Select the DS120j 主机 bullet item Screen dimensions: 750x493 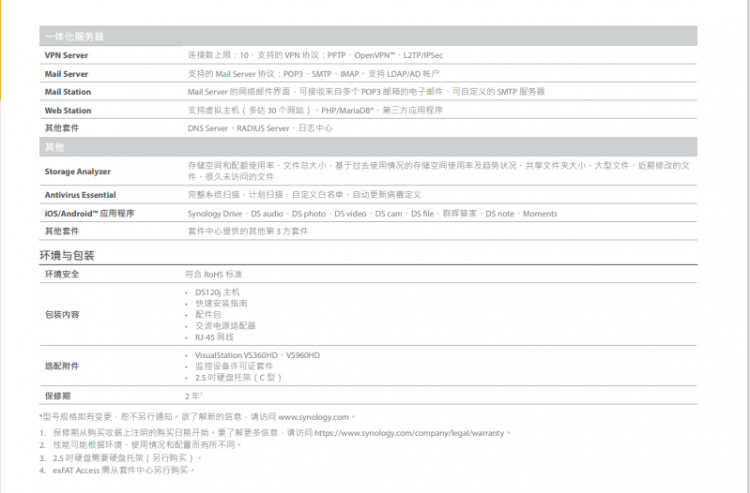point(217,292)
